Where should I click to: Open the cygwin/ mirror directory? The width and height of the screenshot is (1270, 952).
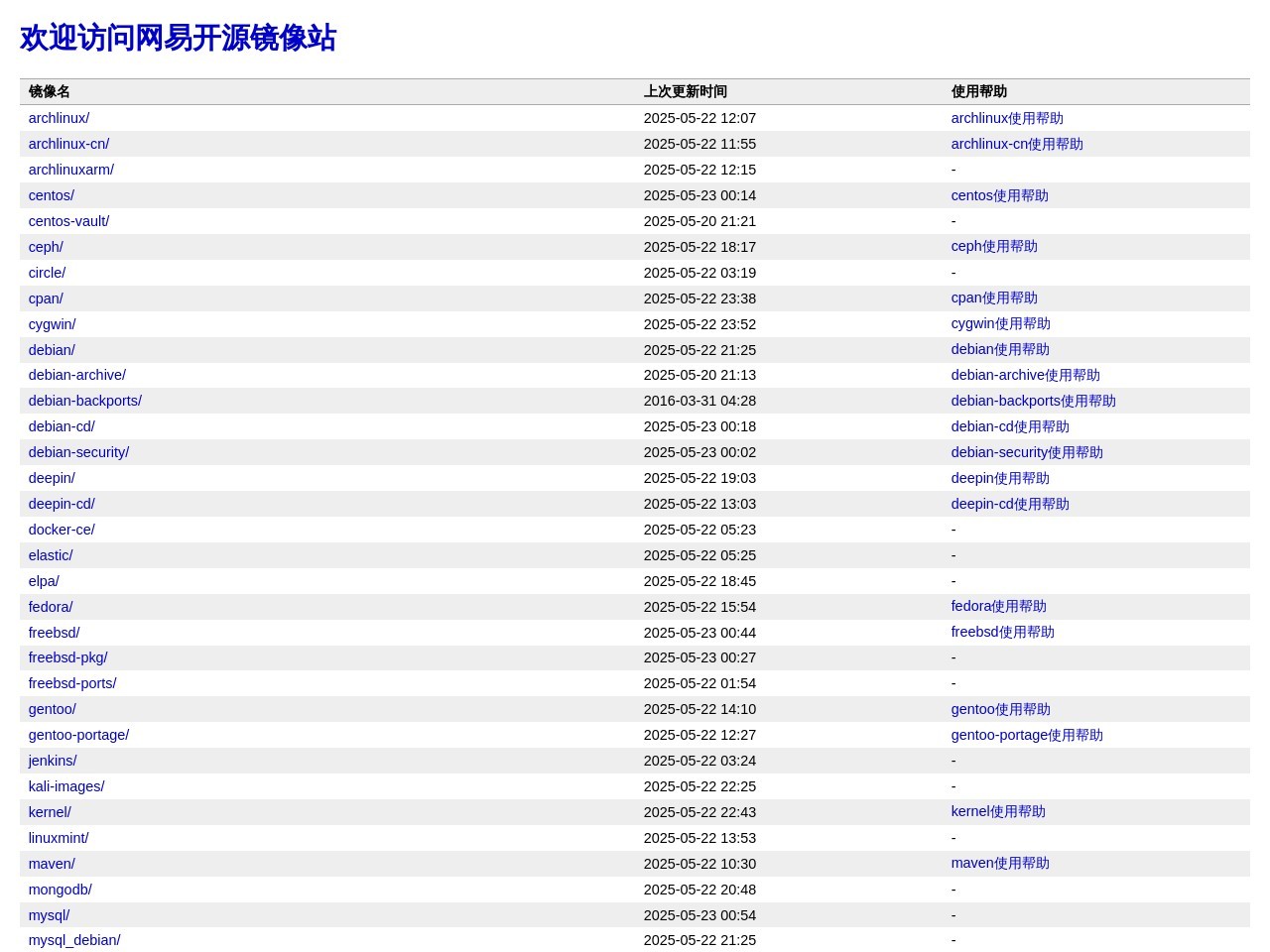click(x=52, y=324)
